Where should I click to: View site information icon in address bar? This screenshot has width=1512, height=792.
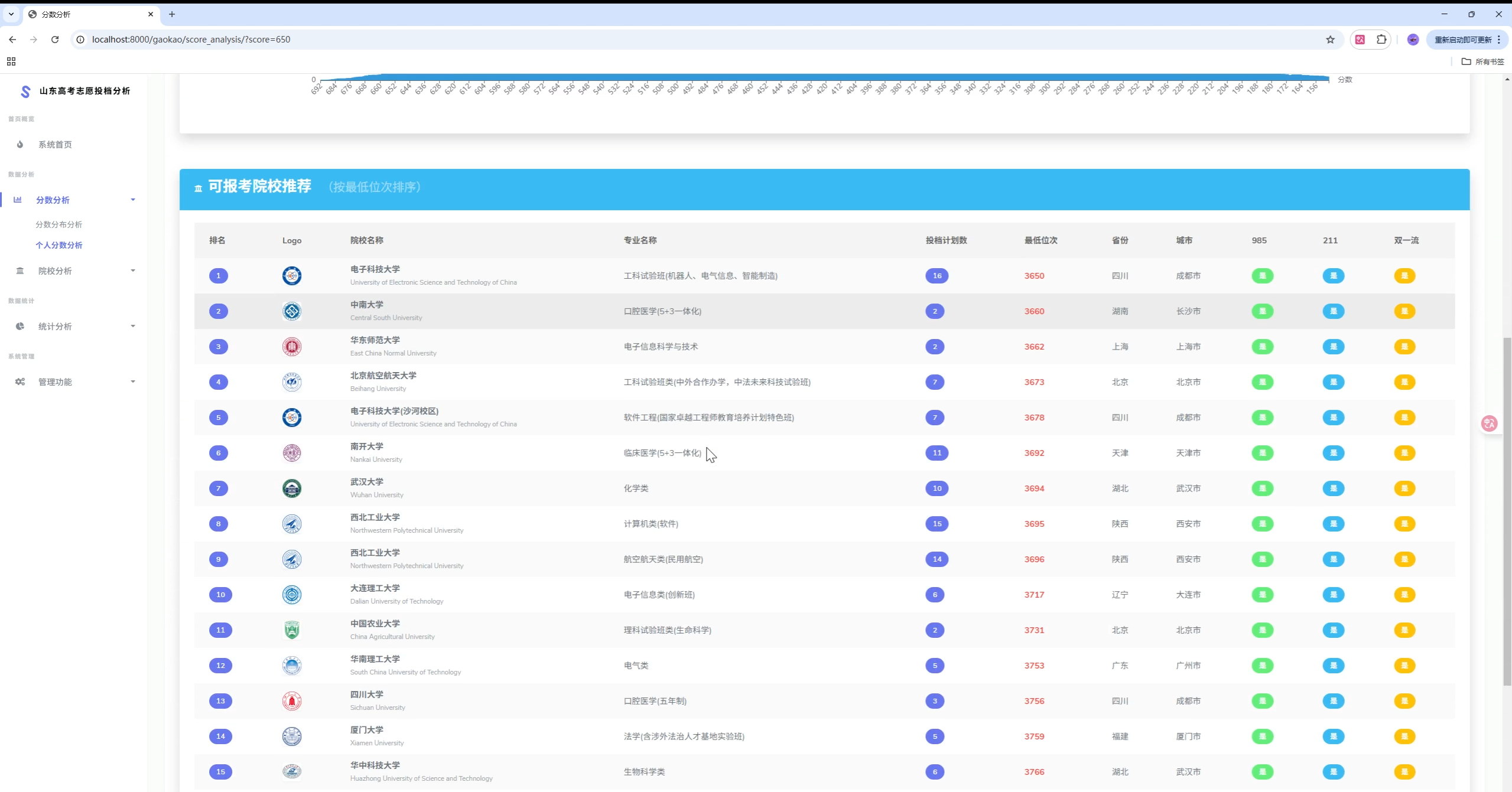click(x=80, y=40)
